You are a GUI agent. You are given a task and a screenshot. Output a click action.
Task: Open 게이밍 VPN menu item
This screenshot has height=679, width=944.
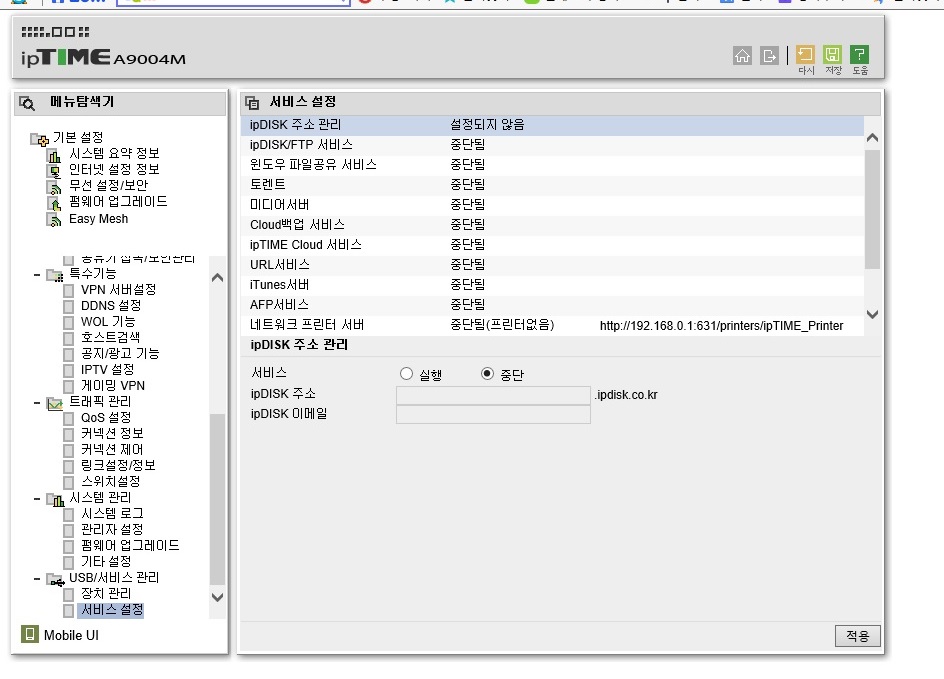pyautogui.click(x=113, y=385)
